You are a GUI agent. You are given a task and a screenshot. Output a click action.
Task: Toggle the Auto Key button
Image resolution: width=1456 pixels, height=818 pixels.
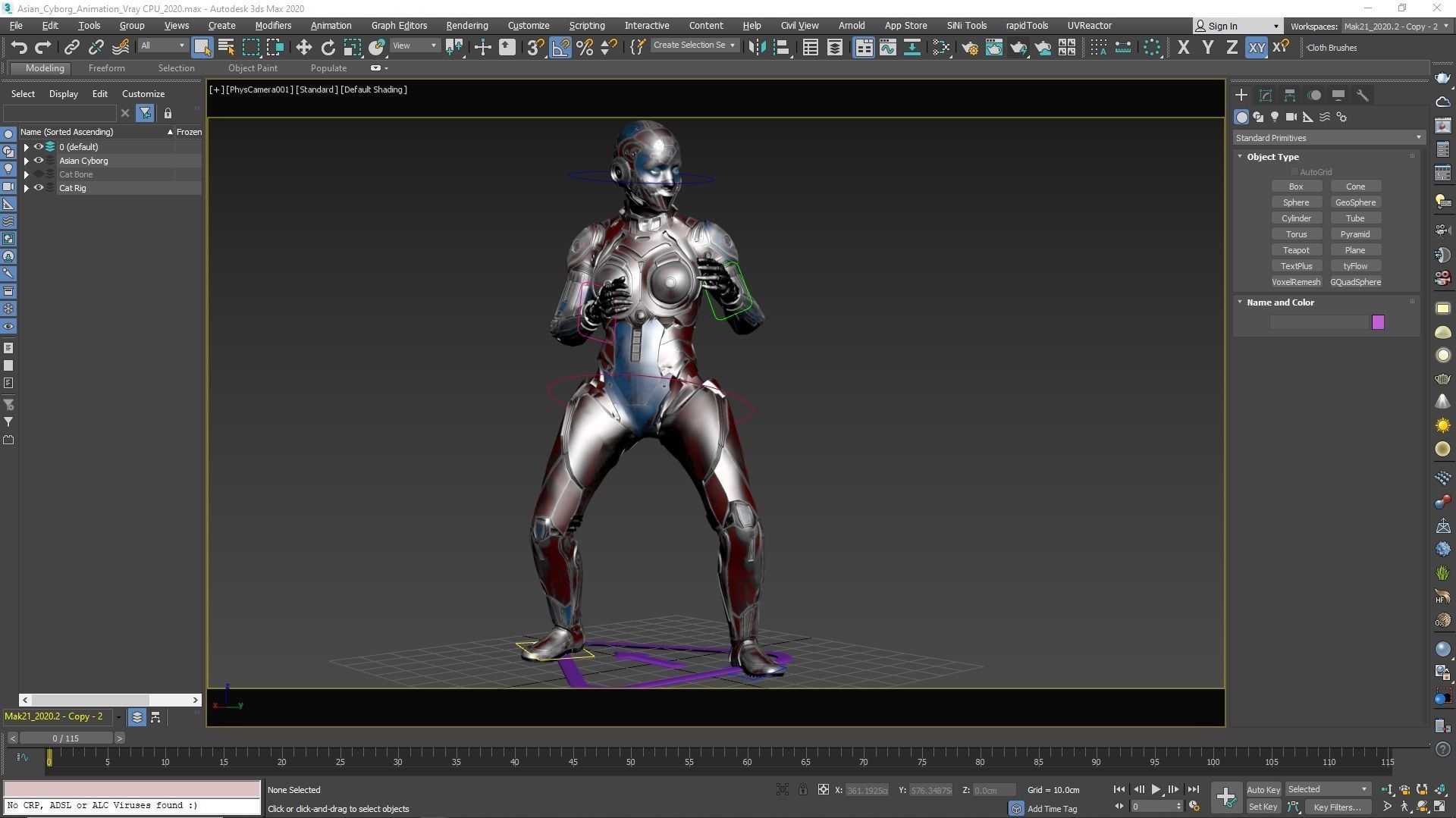(1263, 790)
